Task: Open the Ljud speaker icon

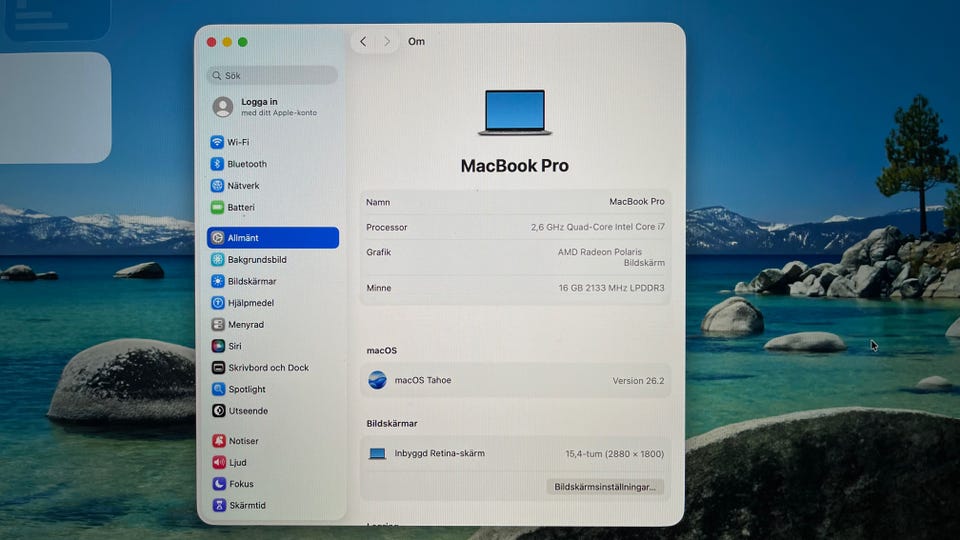Action: [219, 462]
